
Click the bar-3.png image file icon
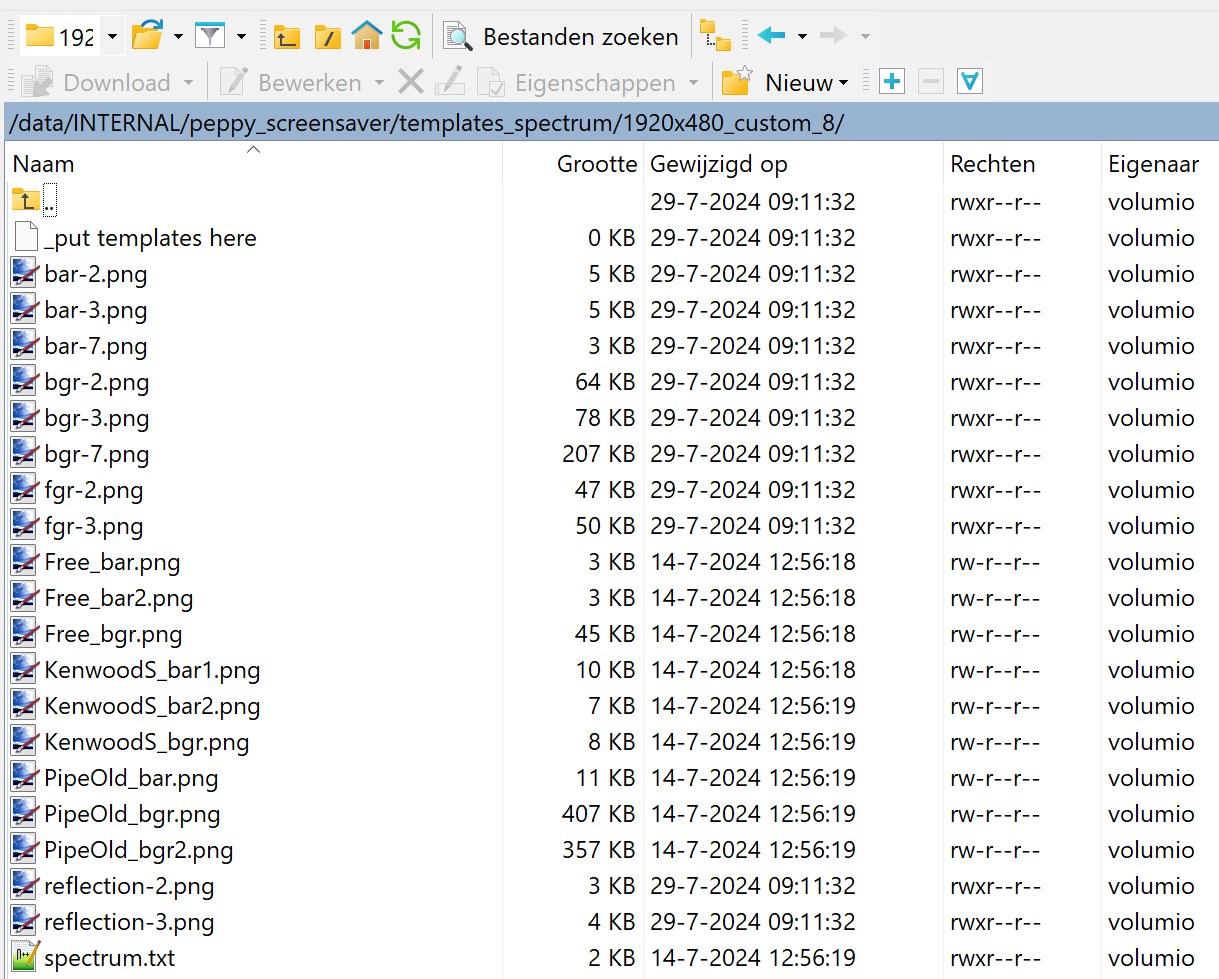pyautogui.click(x=25, y=310)
